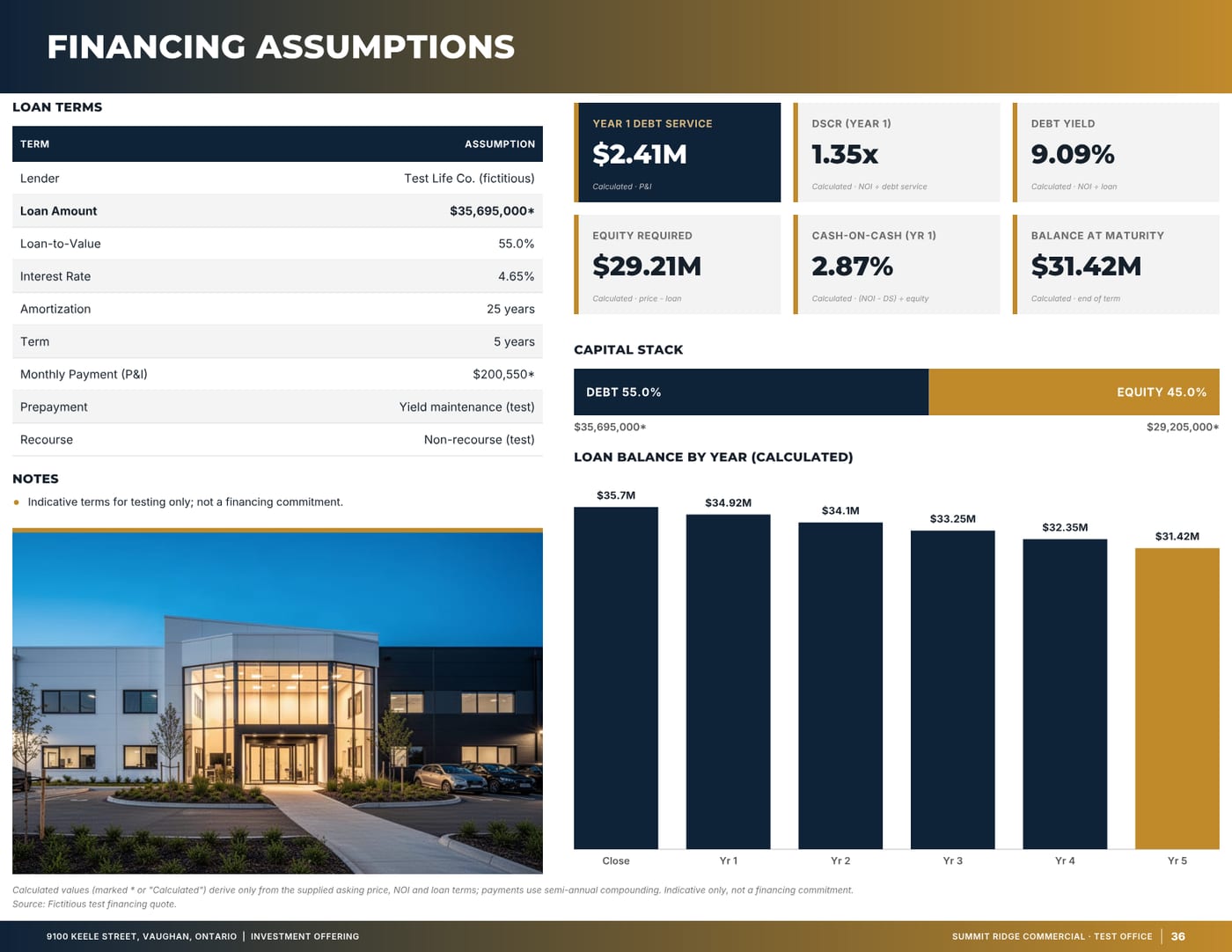1232x952 pixels.
Task: Select the Recourse row label
Action: point(47,440)
